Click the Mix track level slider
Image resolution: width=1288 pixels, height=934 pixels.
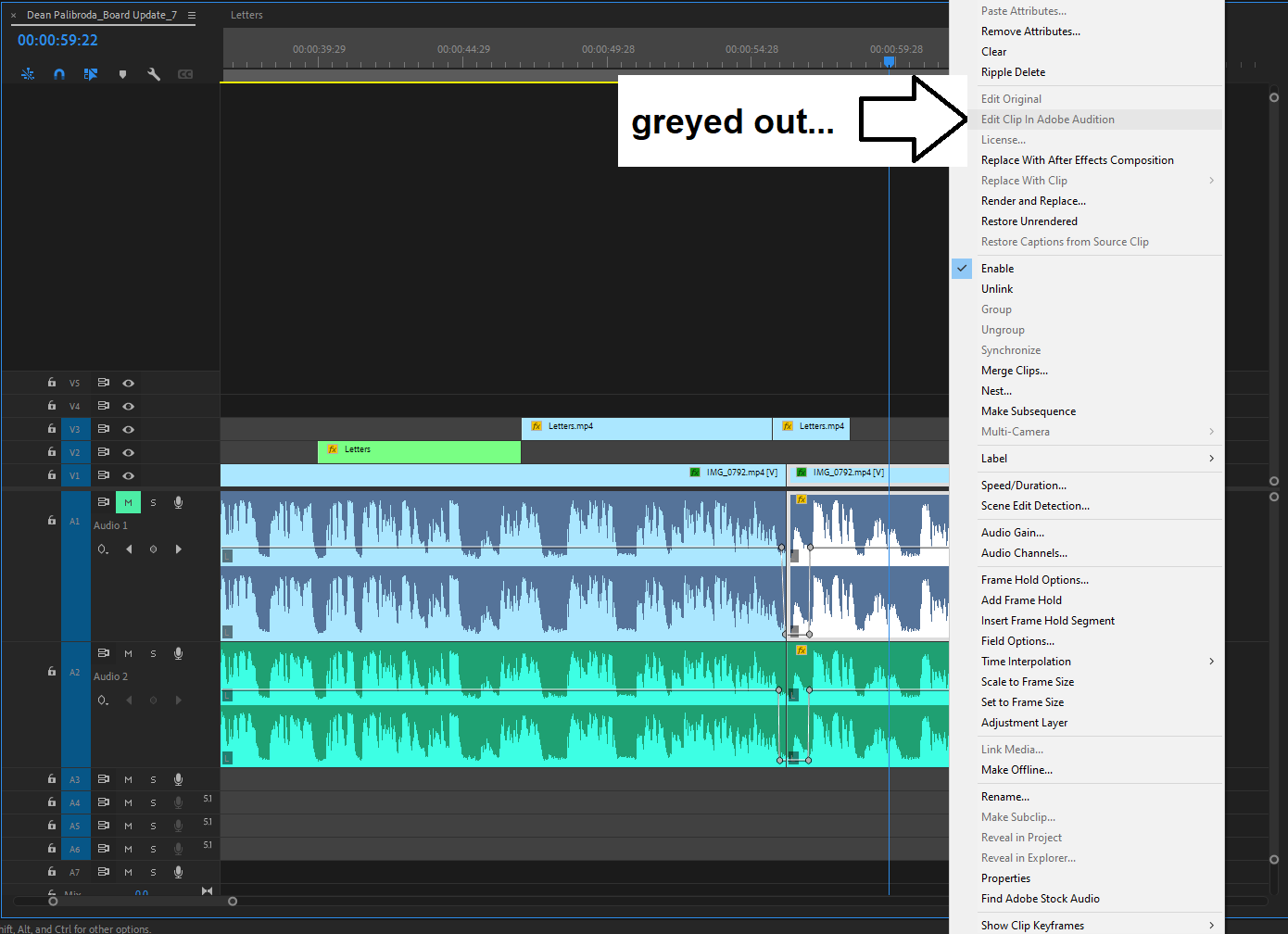click(141, 893)
